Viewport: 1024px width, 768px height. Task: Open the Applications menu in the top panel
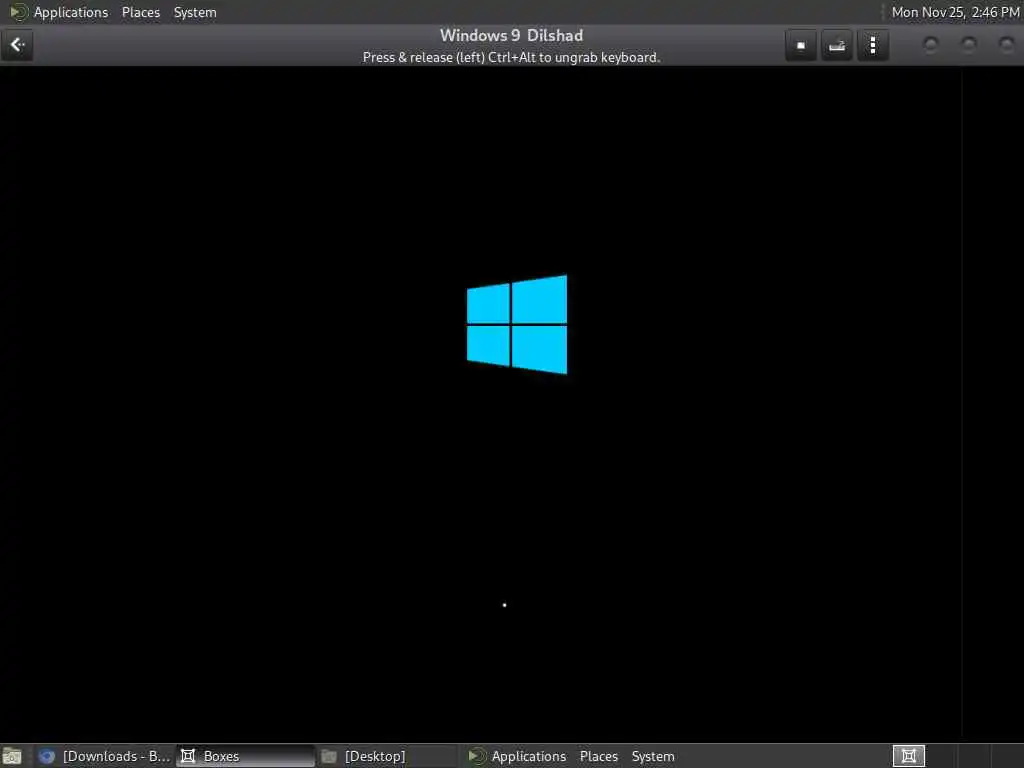point(71,12)
